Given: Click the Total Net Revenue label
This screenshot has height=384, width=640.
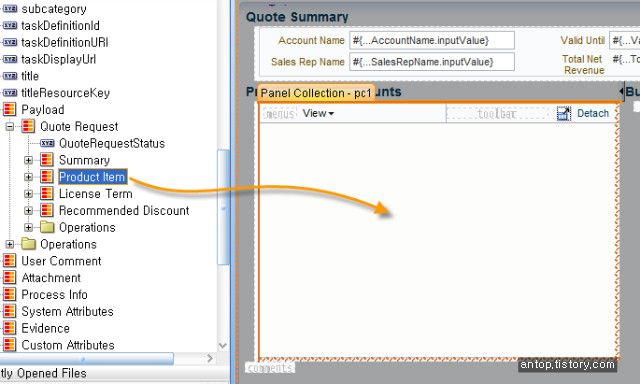Looking at the screenshot, I should (x=583, y=64).
